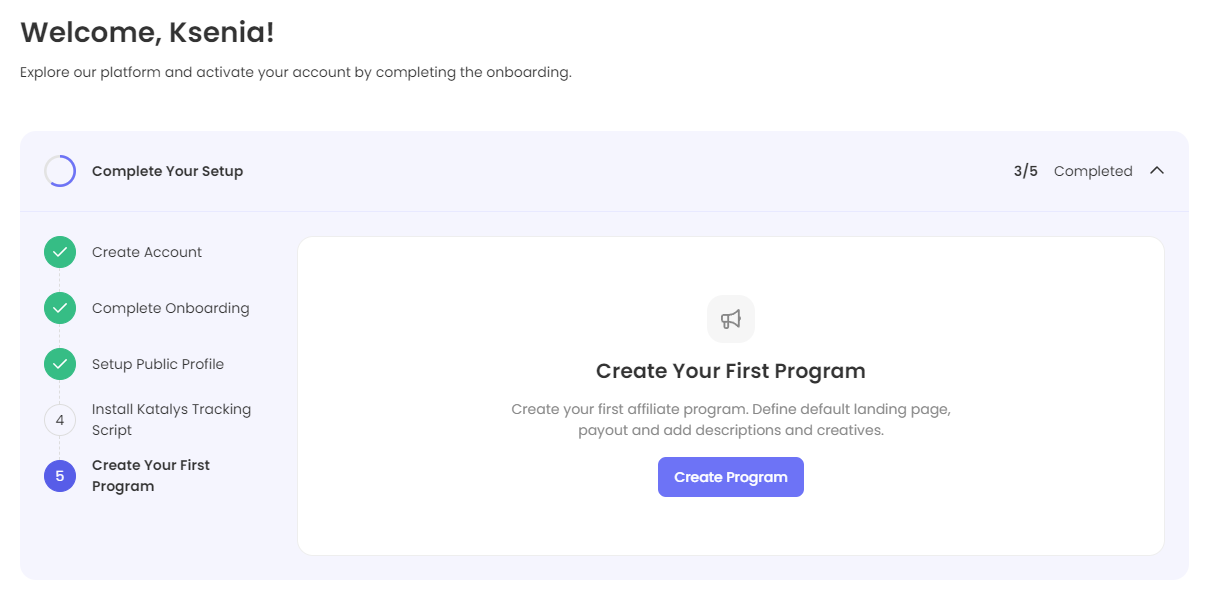Click the green checkmark beside Setup Public Profile
1216x591 pixels.
click(x=60, y=364)
